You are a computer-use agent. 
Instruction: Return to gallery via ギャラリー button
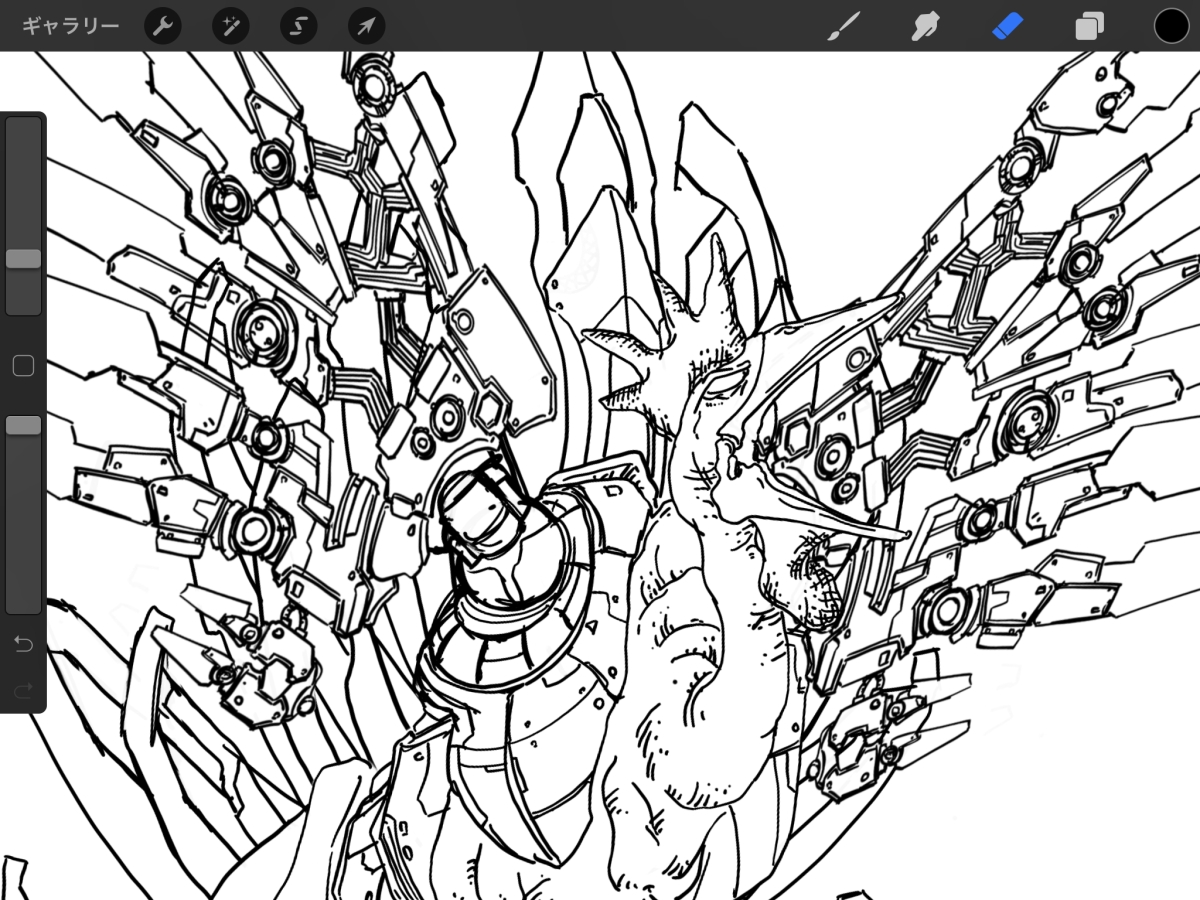pos(70,26)
